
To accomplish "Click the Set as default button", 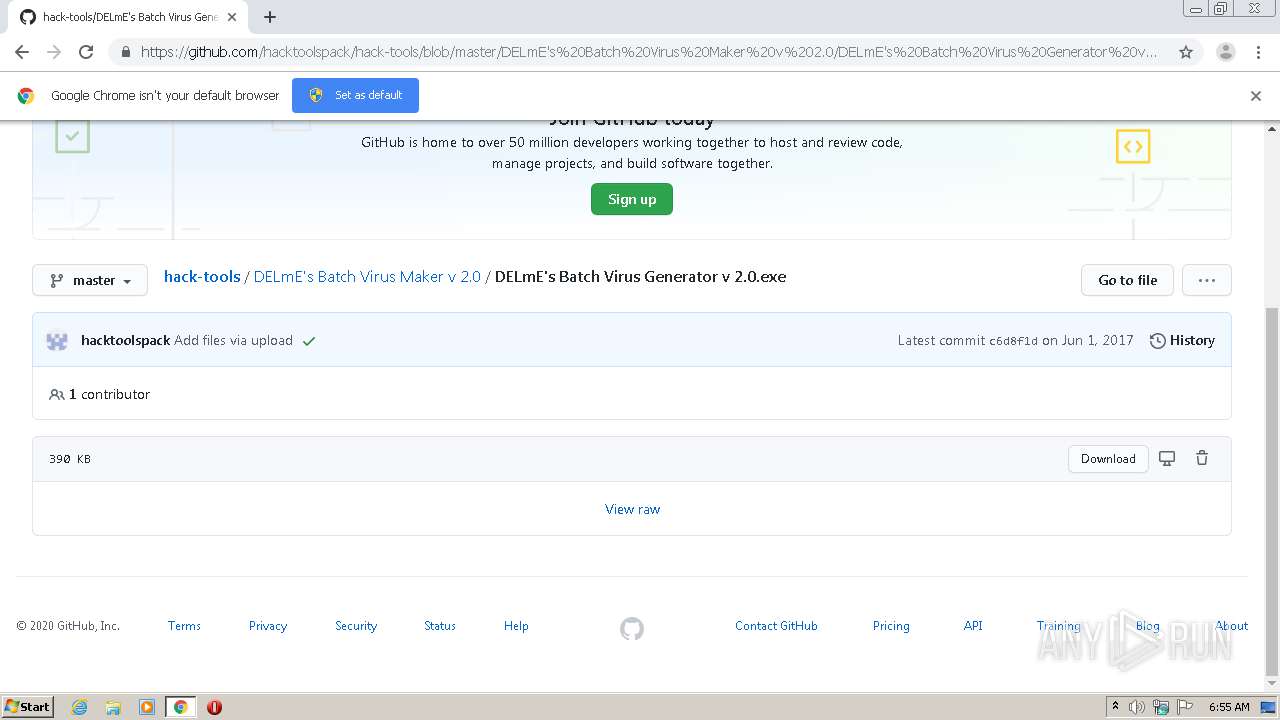I will pyautogui.click(x=355, y=95).
